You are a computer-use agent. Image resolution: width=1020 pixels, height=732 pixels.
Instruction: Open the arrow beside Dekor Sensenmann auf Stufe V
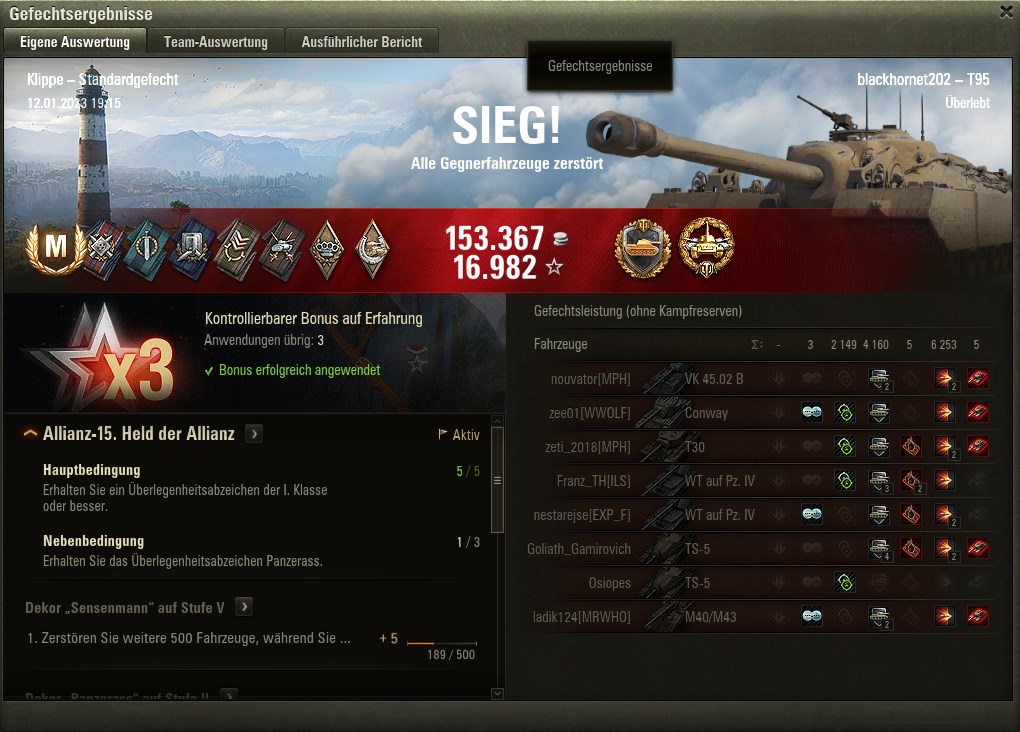click(x=244, y=607)
